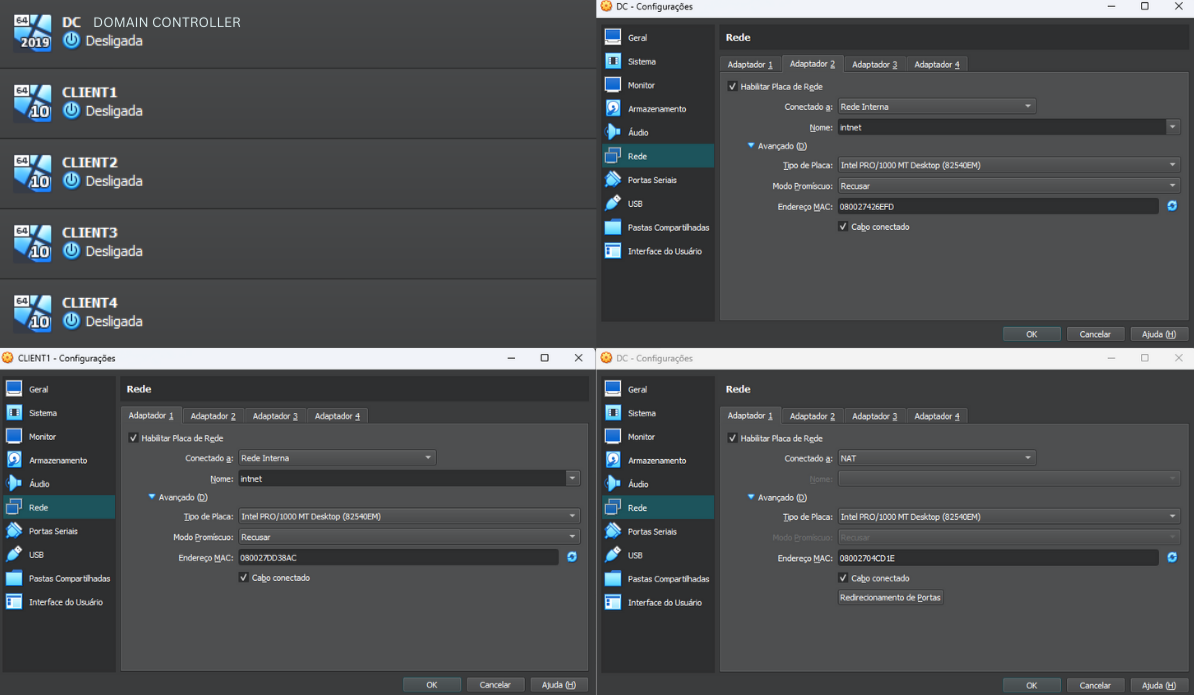Open Pastas Compartilhadas in CLIENT1 settings sidebar
1194x695 pixels.
click(x=69, y=578)
